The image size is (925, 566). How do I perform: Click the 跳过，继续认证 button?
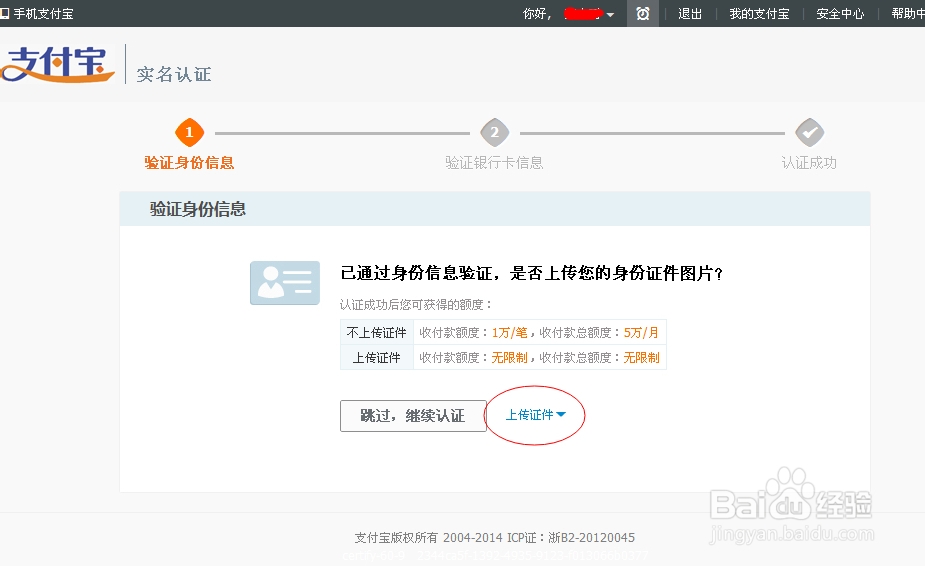tap(413, 415)
